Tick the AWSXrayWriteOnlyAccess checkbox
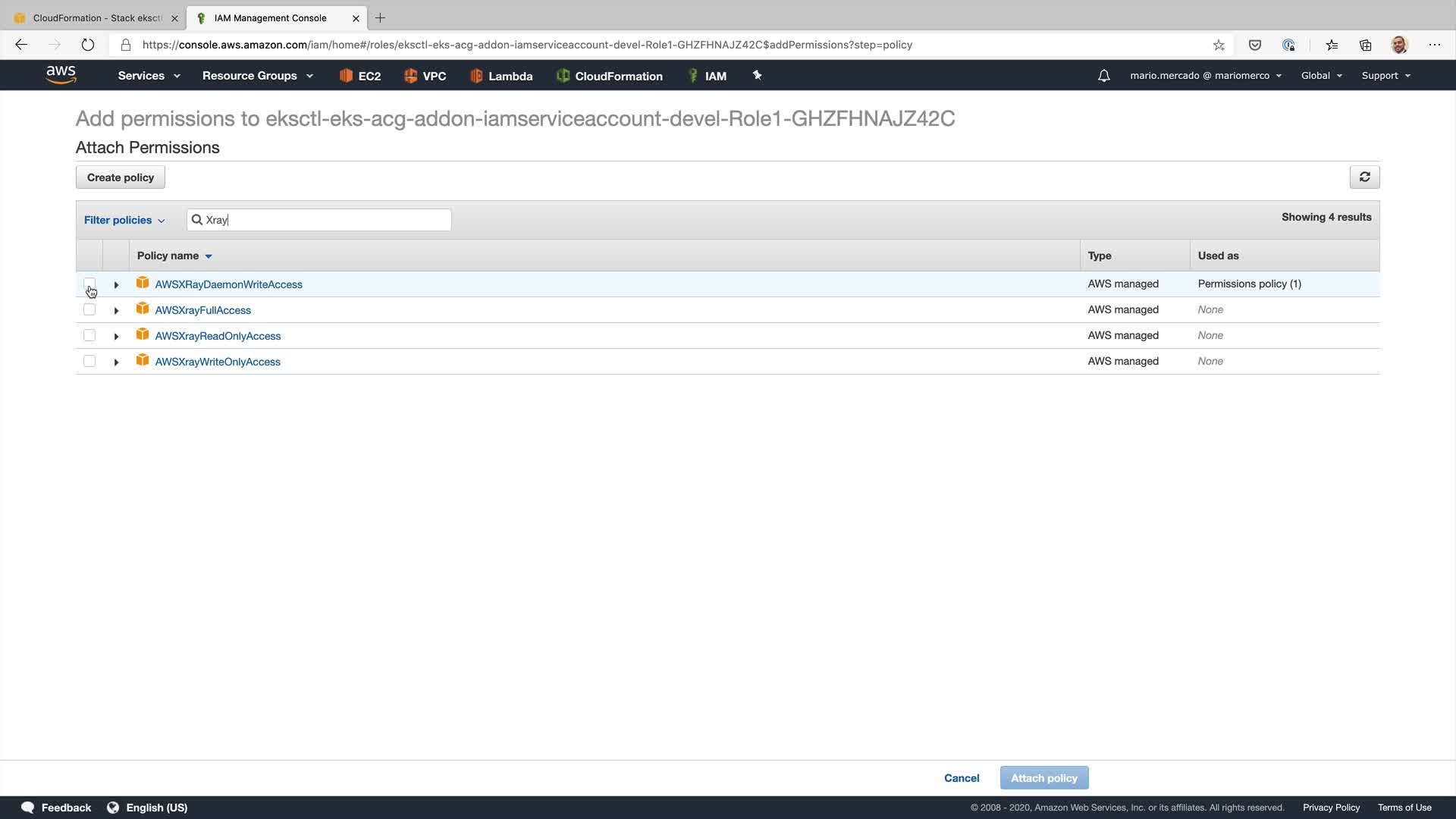 coord(89,361)
